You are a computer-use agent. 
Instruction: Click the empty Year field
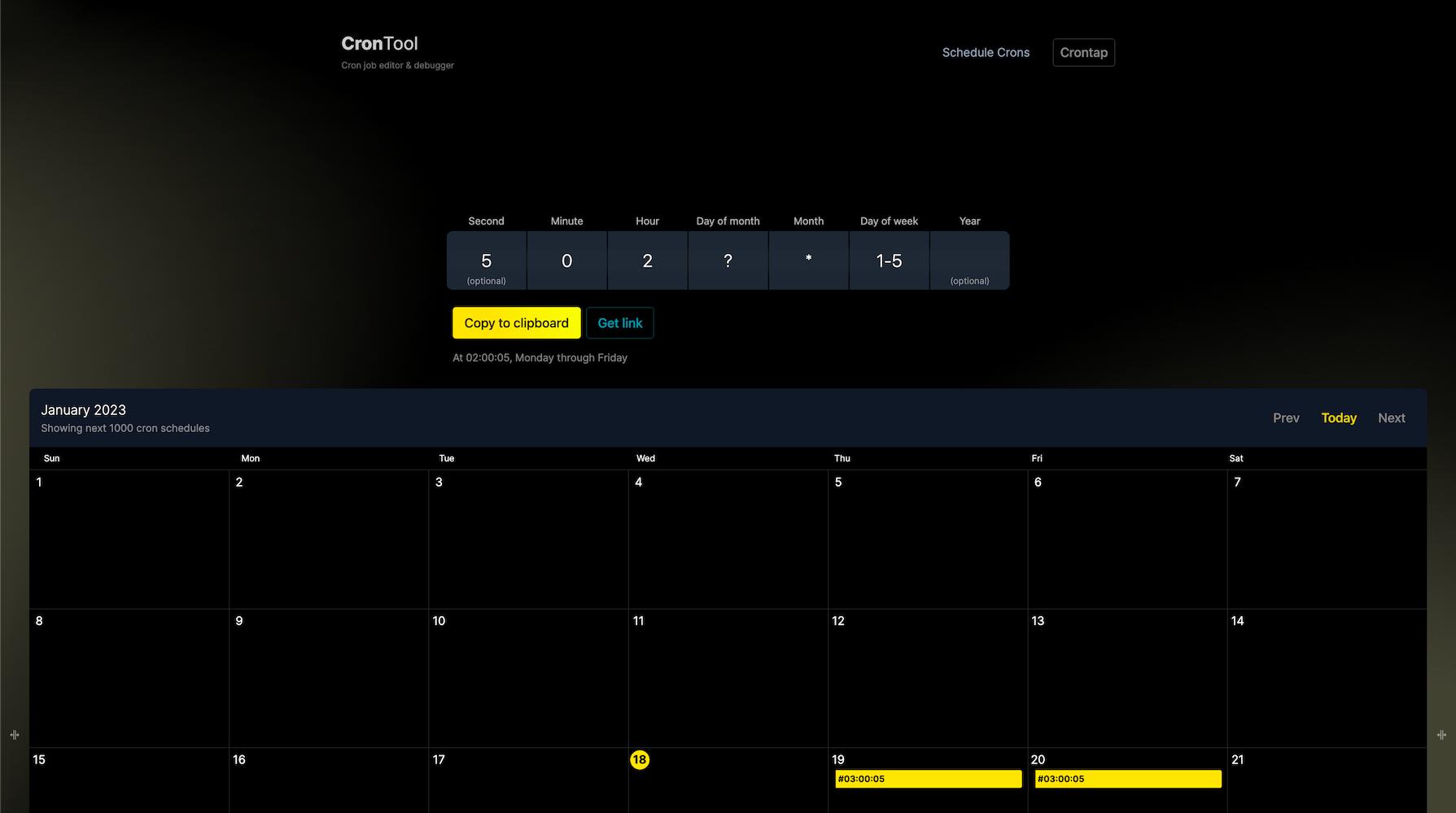point(969,260)
